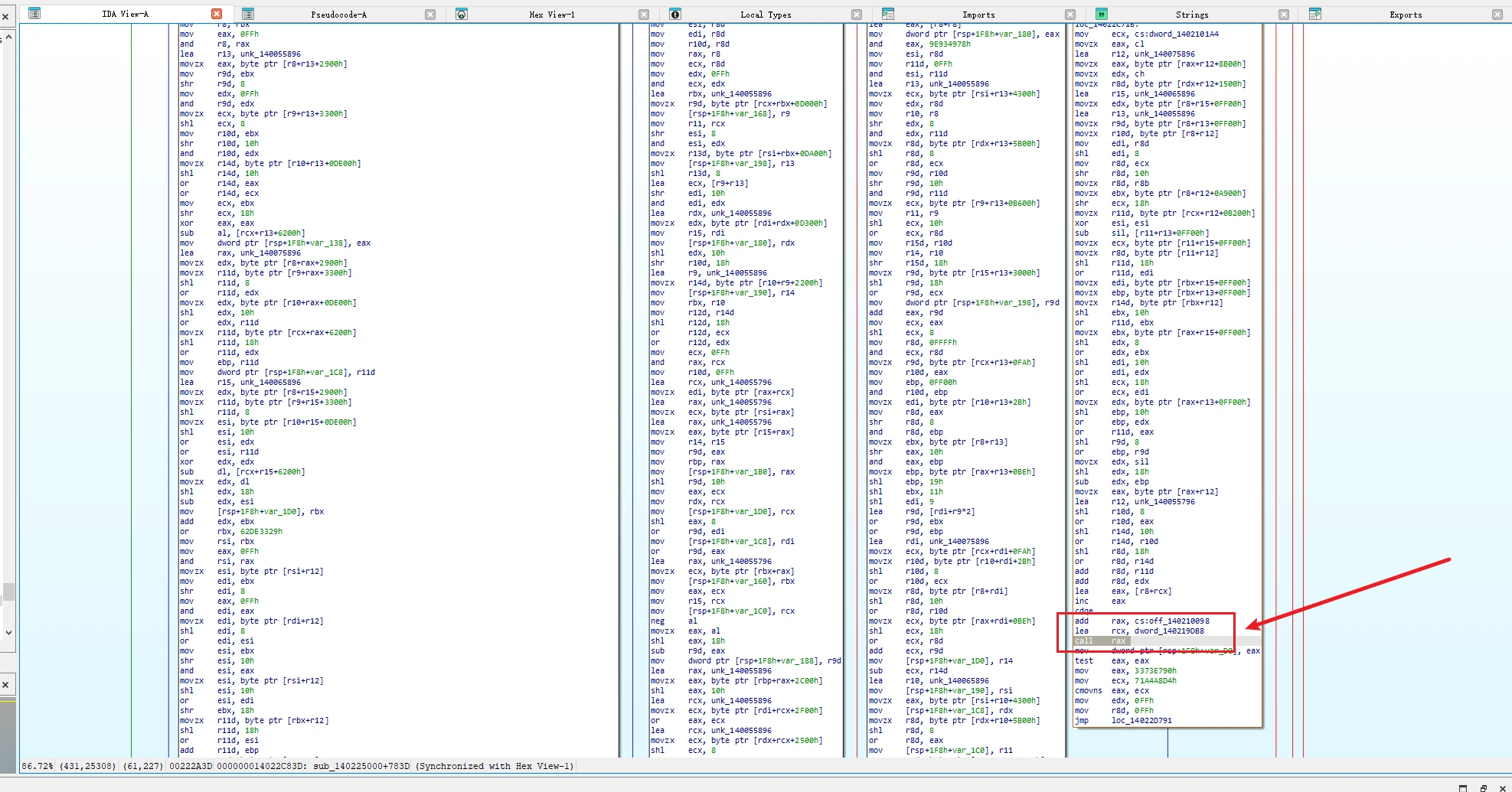The height and width of the screenshot is (792, 1512).
Task: Click the Hex View-1 tab icon
Action: (x=462, y=14)
